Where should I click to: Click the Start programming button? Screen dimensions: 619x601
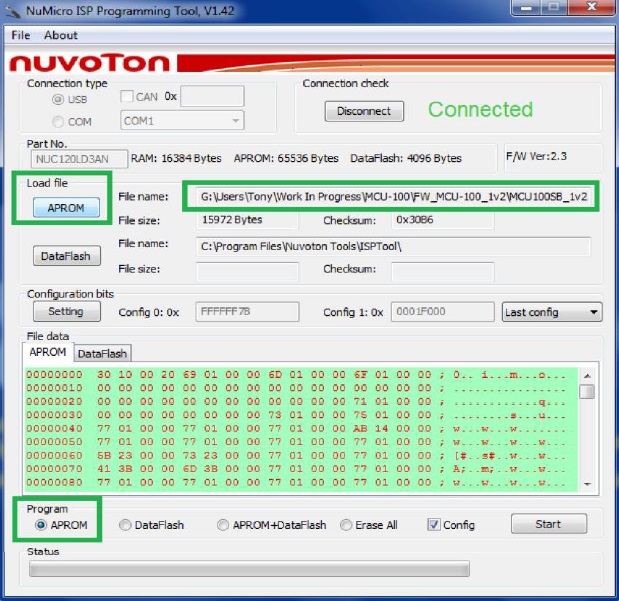(549, 524)
